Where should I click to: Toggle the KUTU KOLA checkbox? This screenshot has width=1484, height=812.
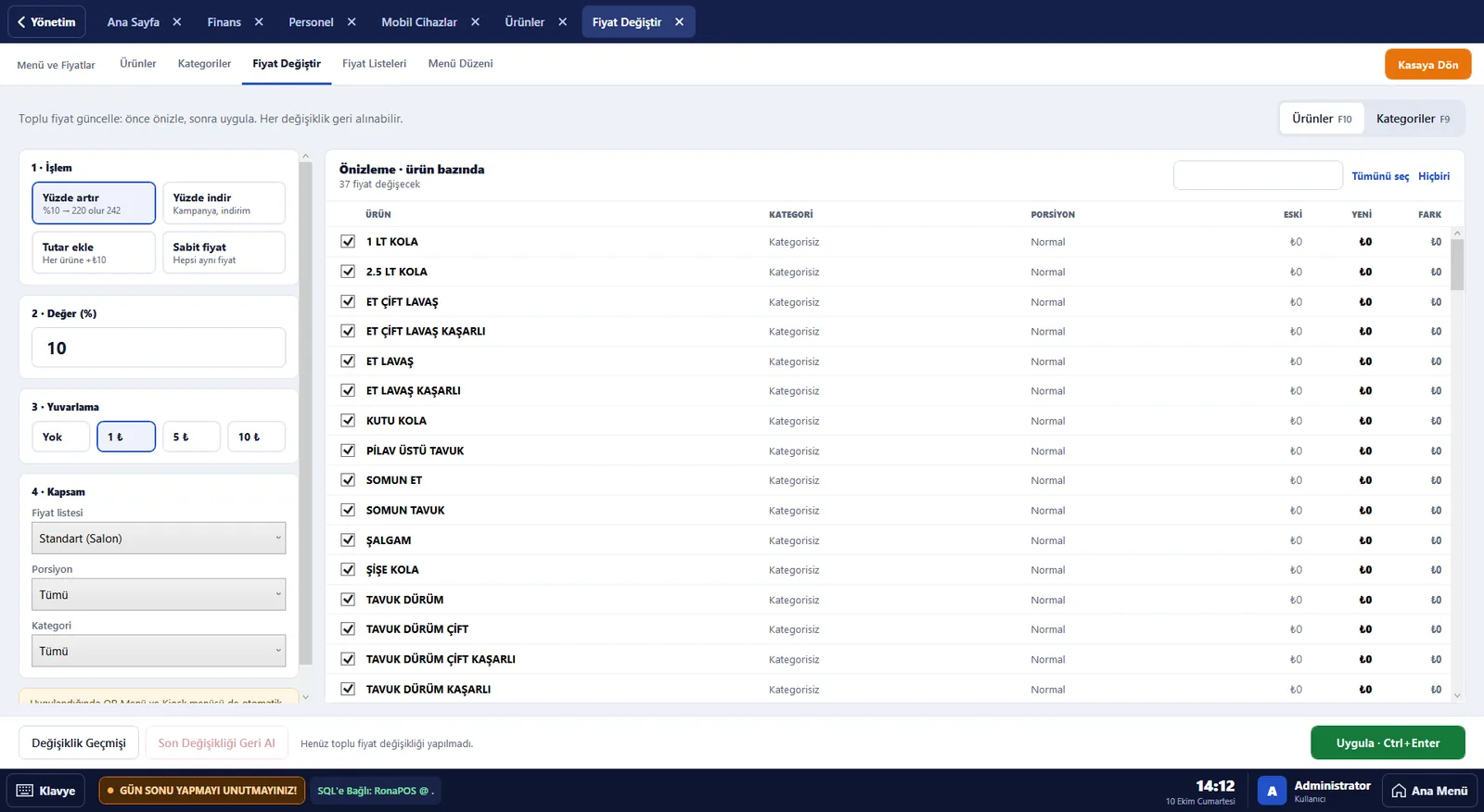[348, 420]
